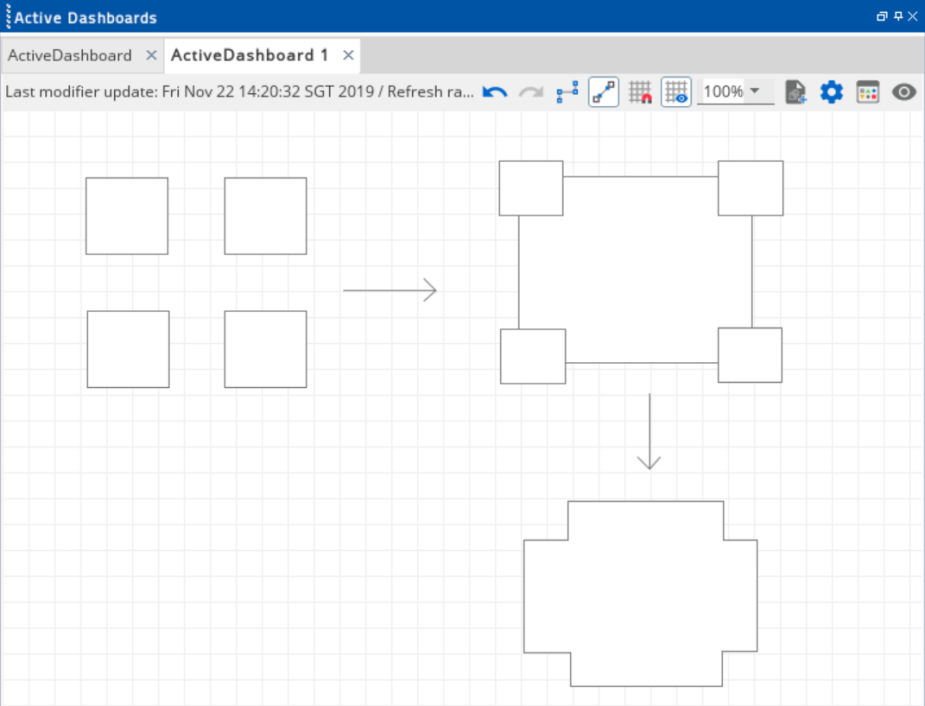Viewport: 925px width, 706px height.
Task: Open the color palette window icon
Action: 868,92
